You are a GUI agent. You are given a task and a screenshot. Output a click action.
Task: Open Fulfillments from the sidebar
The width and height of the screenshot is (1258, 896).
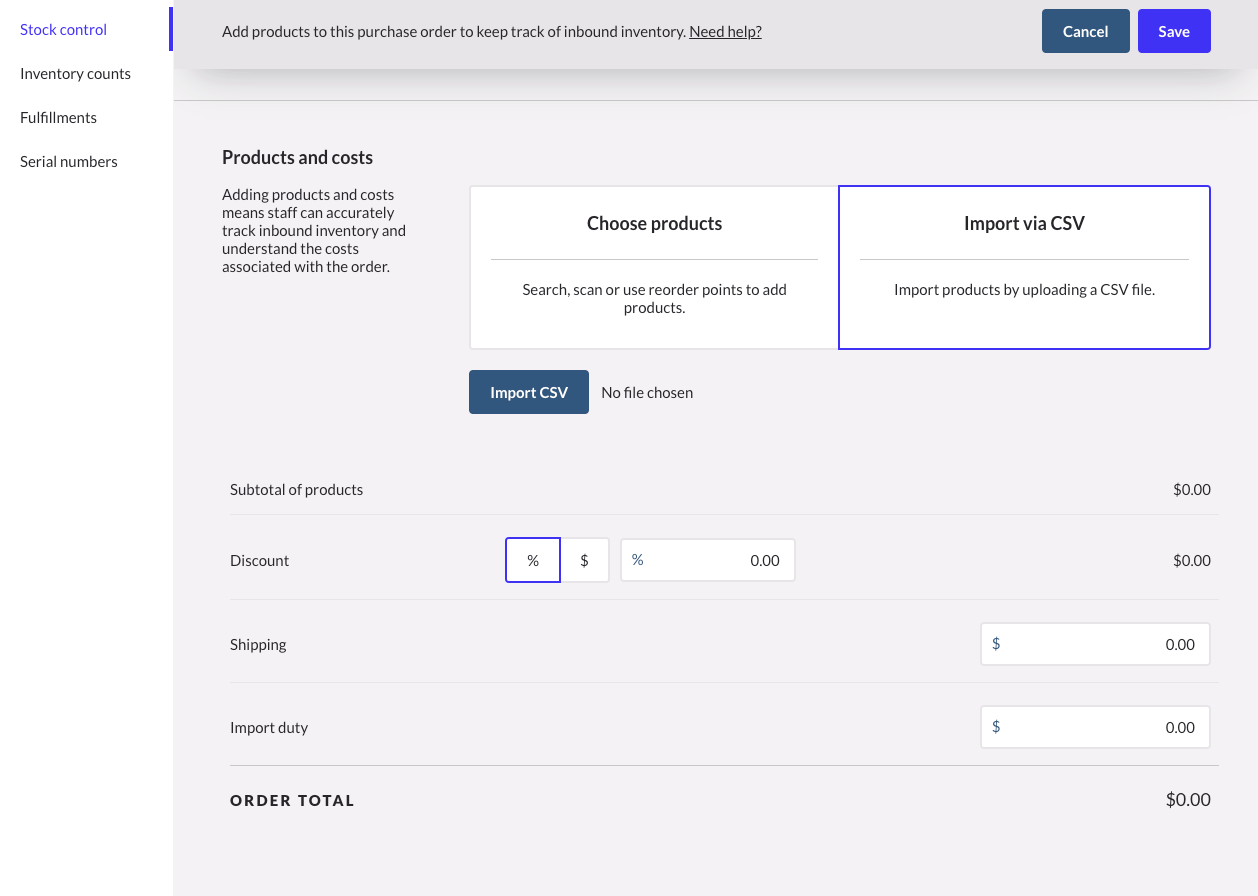tap(58, 118)
